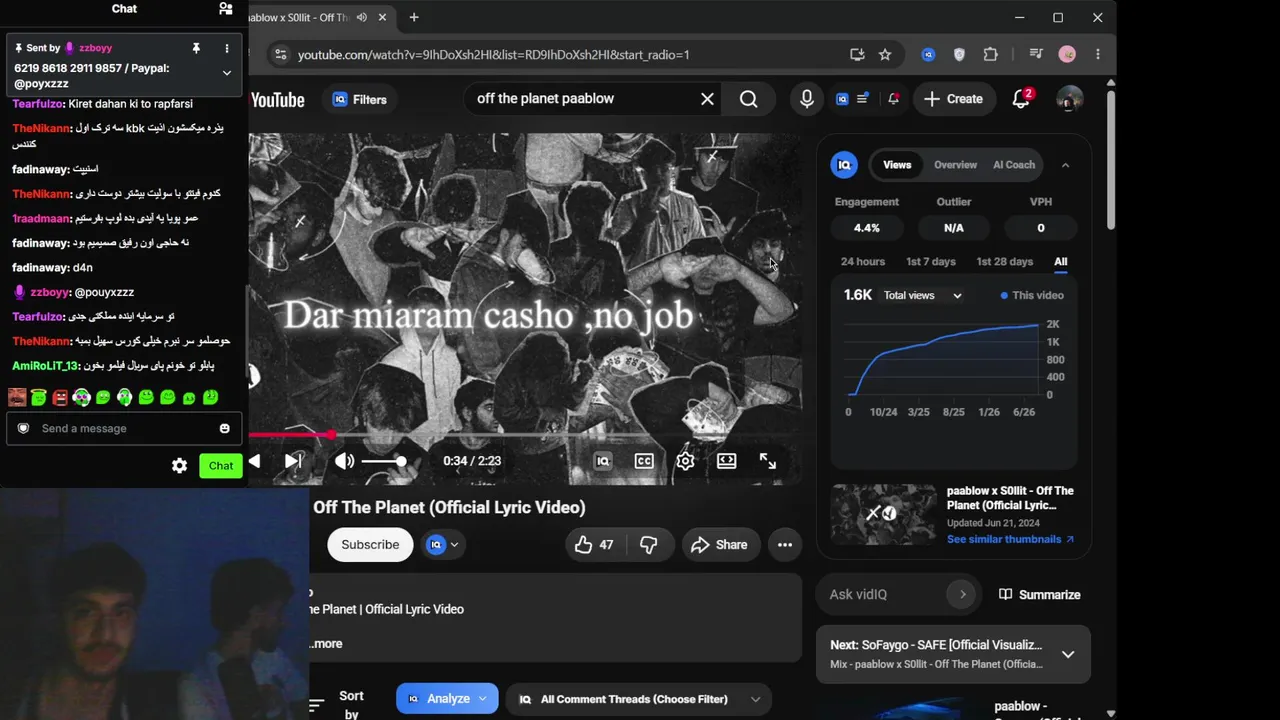Enter fullscreen mode
The image size is (1280, 720).
point(767,461)
